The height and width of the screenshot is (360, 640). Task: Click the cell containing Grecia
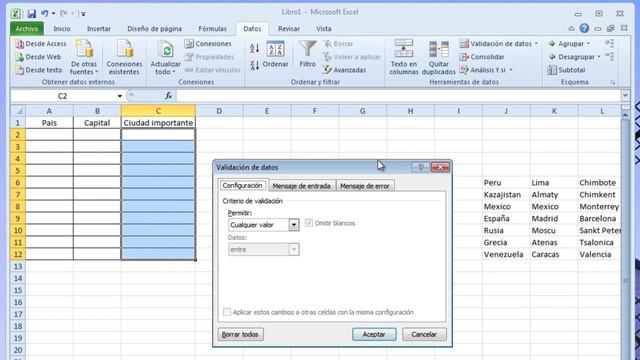(506, 242)
